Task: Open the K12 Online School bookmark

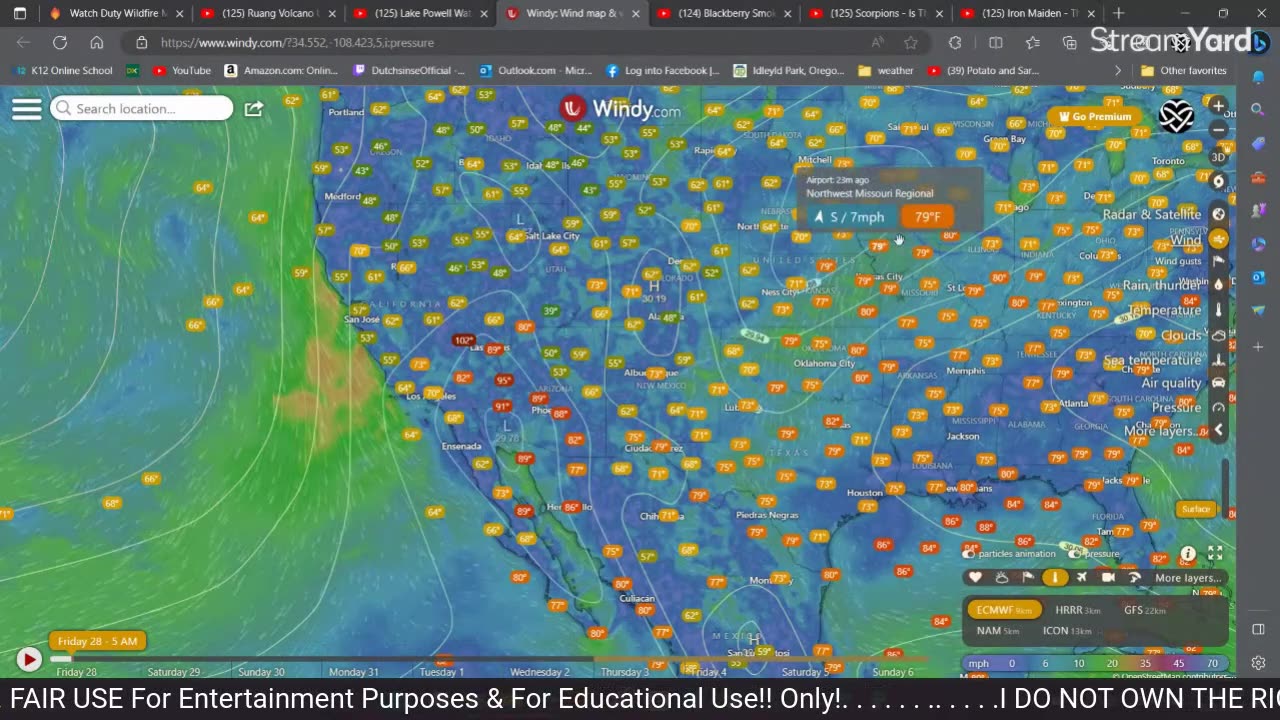Action: 65,71
